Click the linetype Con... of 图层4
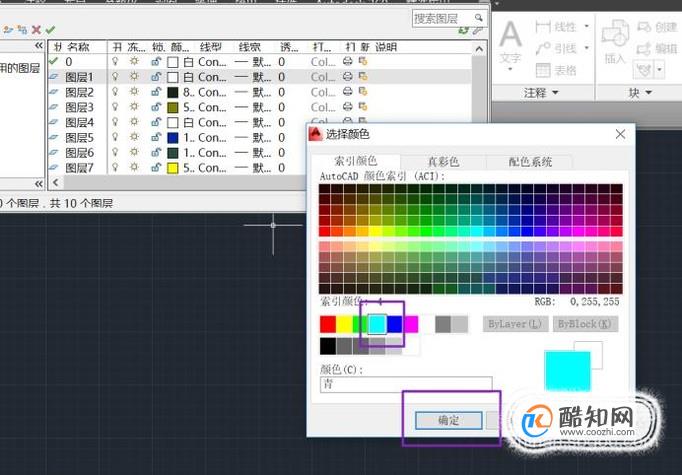The height and width of the screenshot is (475, 682). point(212,123)
